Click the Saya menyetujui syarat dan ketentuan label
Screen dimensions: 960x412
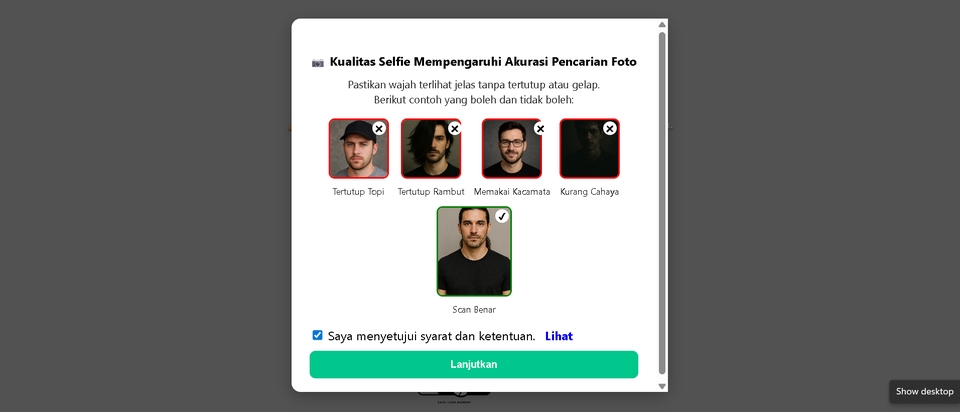(432, 336)
